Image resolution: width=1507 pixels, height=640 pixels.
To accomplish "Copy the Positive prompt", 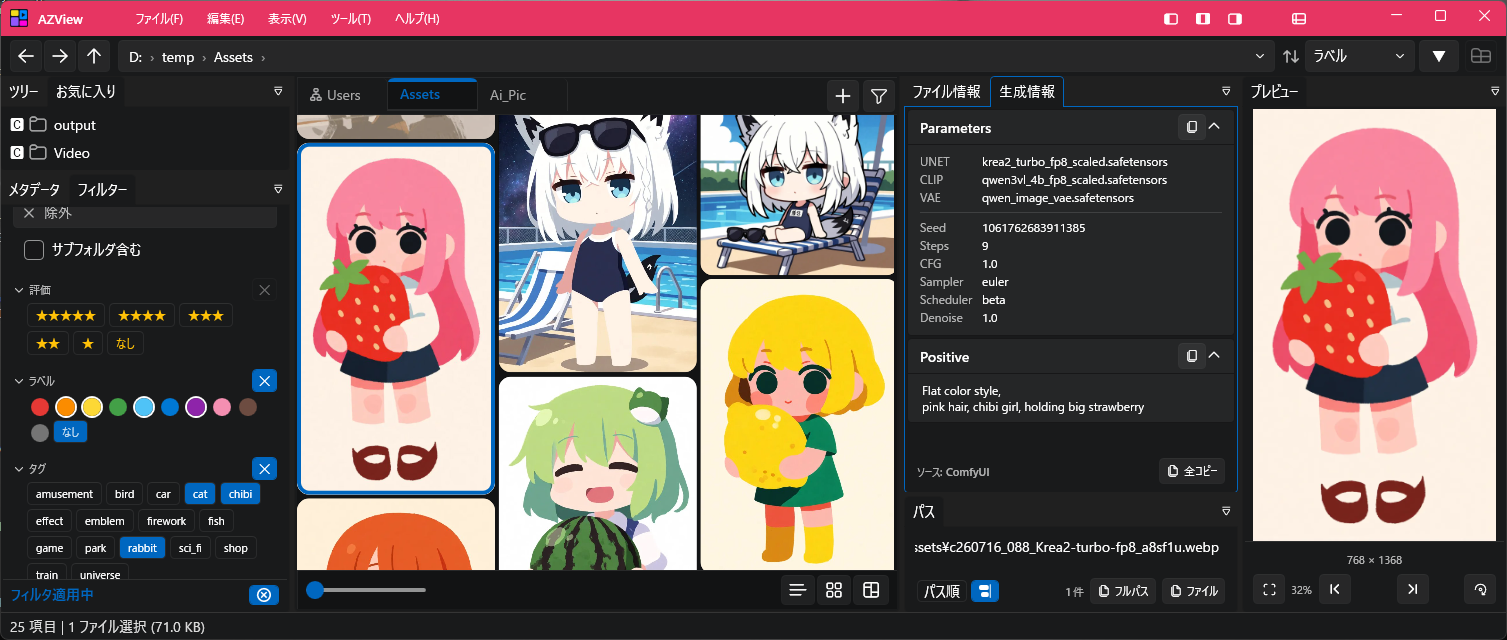I will pos(1191,356).
